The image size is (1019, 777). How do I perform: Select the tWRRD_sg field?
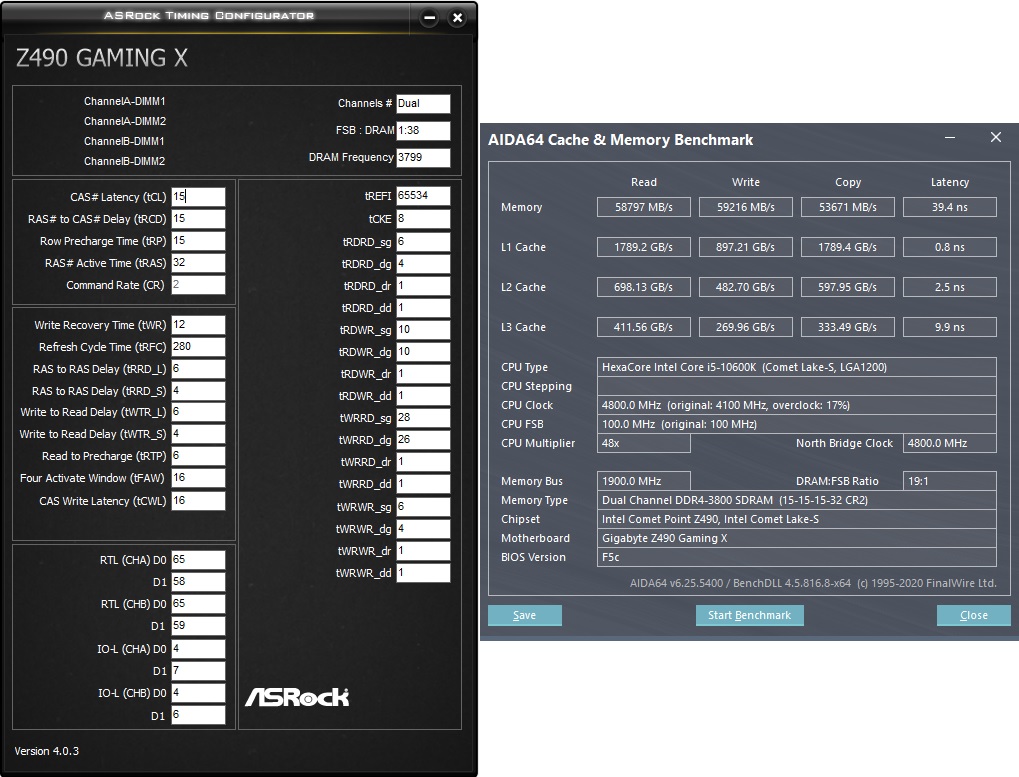pyautogui.click(x=423, y=418)
